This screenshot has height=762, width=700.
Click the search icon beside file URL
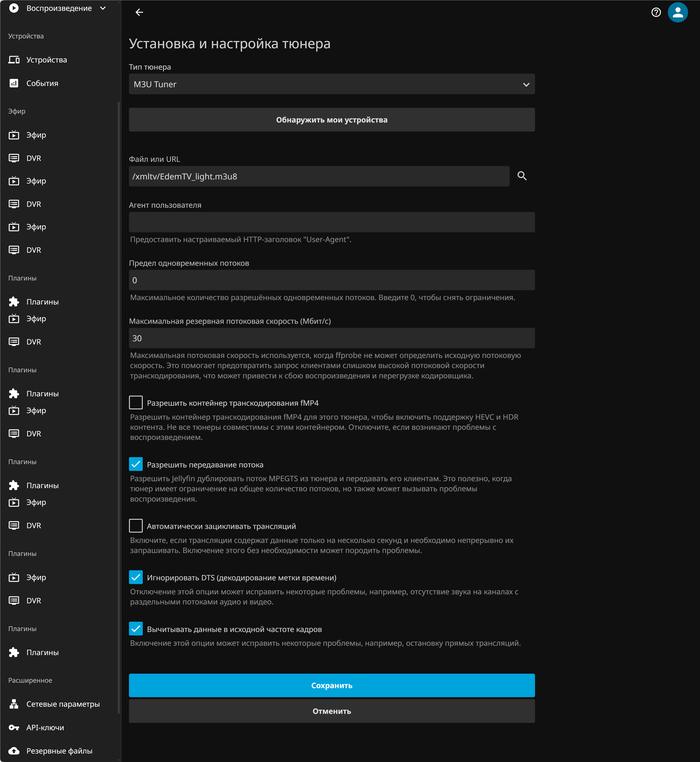click(521, 176)
